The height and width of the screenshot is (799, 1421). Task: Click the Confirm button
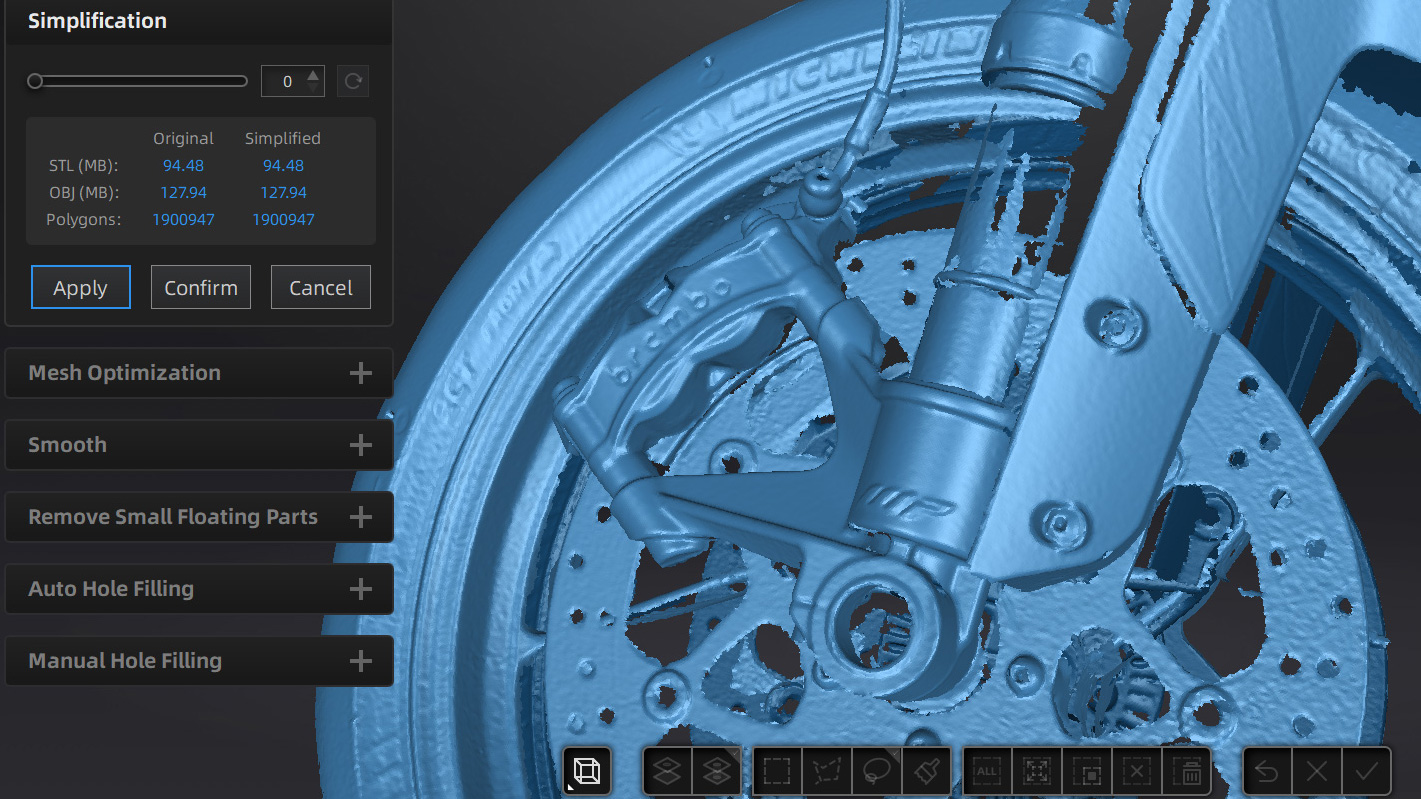(x=201, y=287)
